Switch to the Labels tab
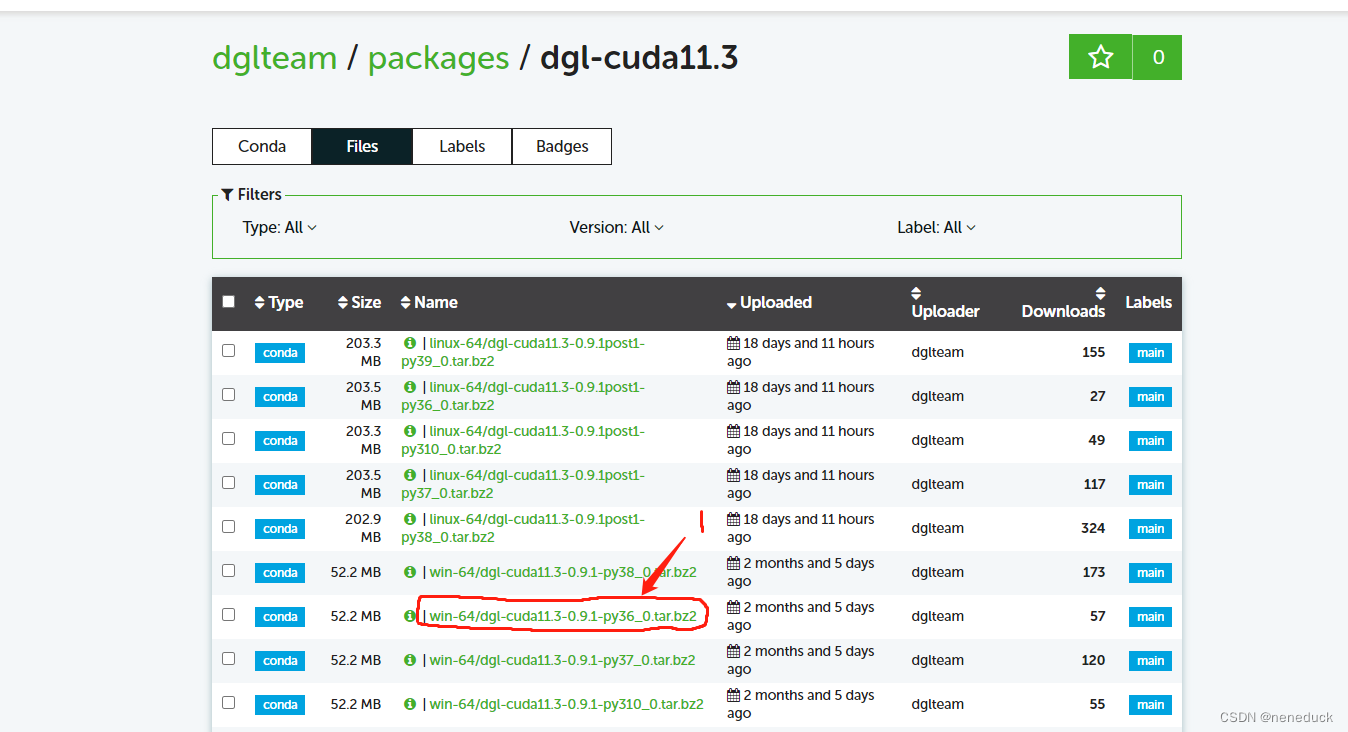 (x=461, y=146)
